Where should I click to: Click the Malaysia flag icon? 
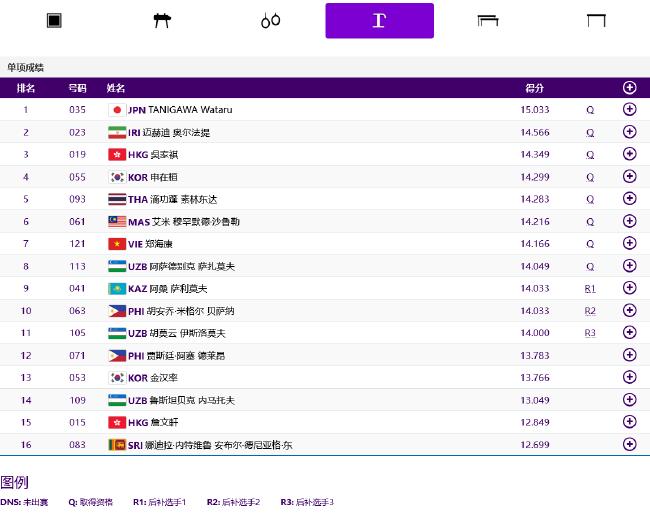117,222
